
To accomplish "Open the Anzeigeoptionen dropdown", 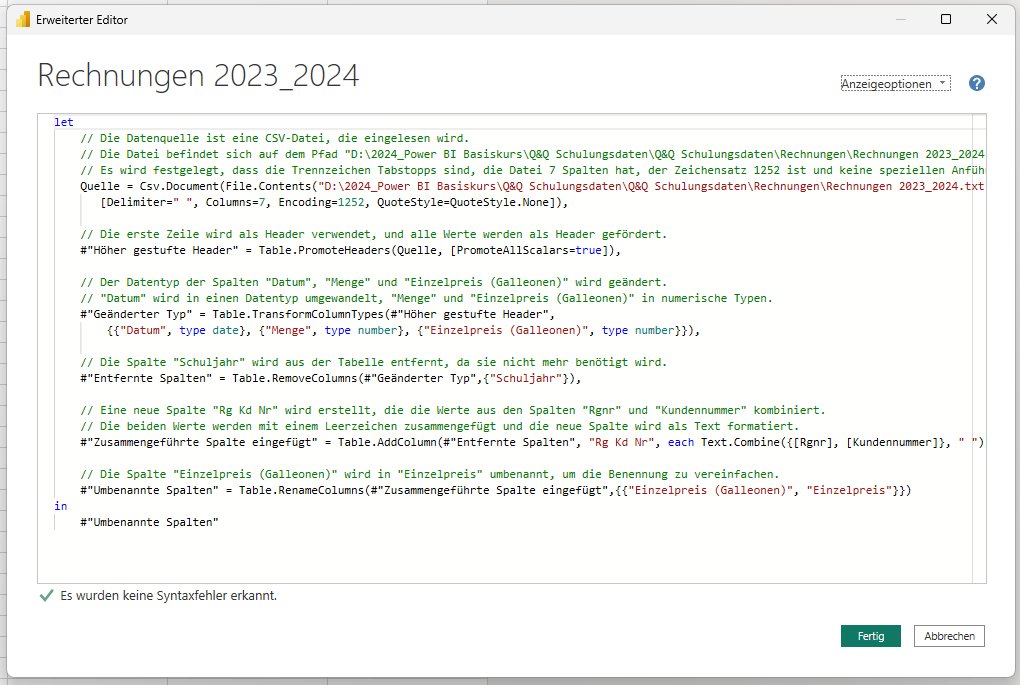I will pyautogui.click(x=895, y=83).
